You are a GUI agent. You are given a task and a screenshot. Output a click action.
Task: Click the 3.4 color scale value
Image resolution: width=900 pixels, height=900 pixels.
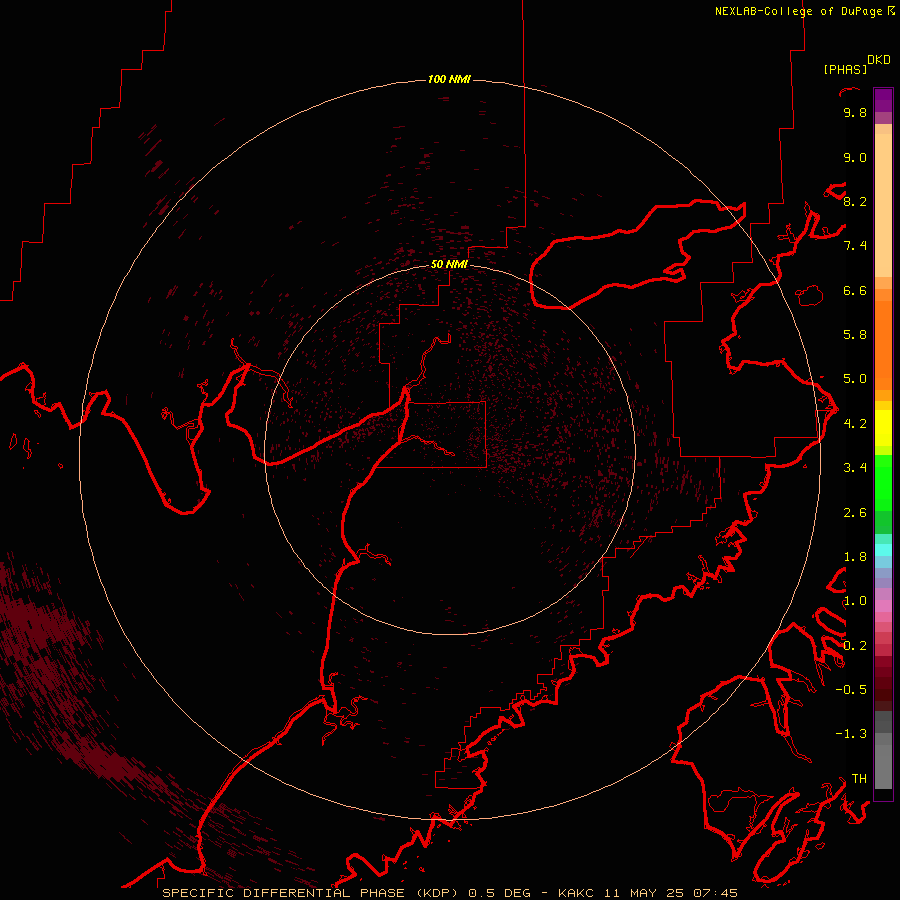tap(855, 468)
